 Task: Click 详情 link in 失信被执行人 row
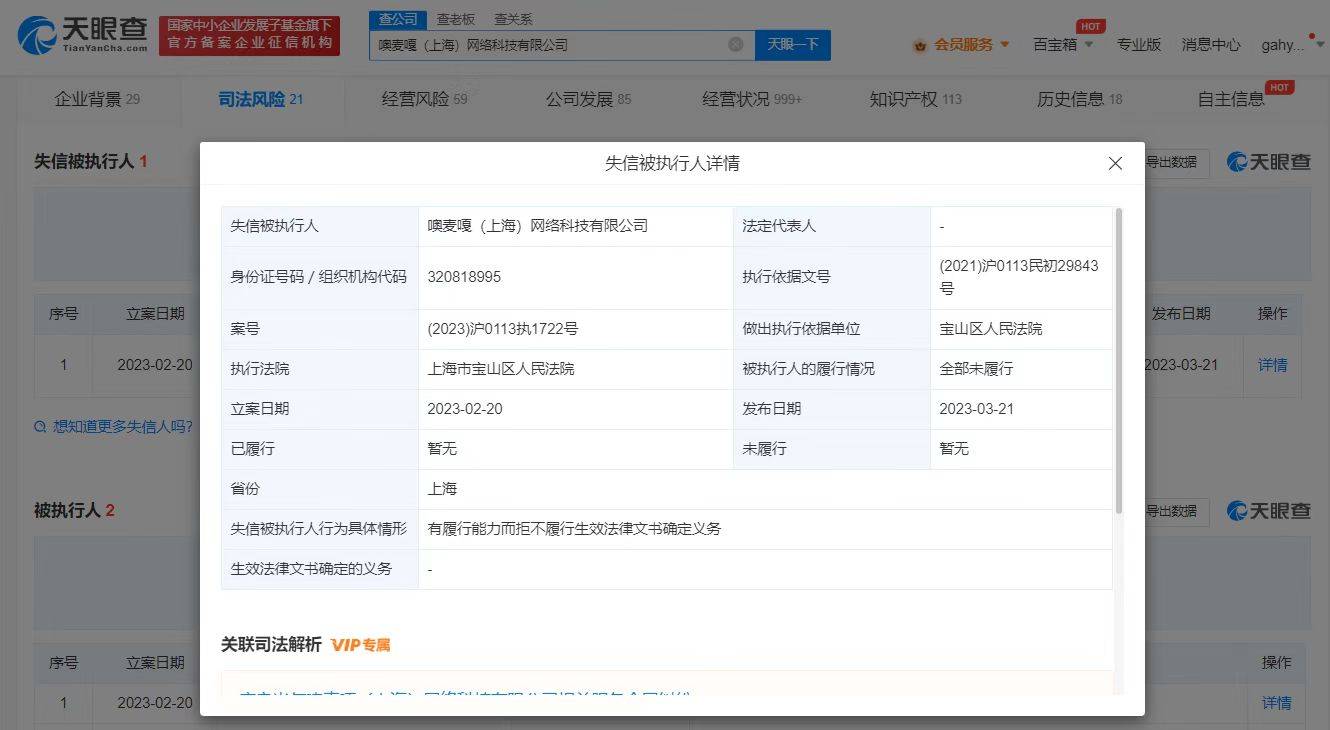(x=1272, y=365)
